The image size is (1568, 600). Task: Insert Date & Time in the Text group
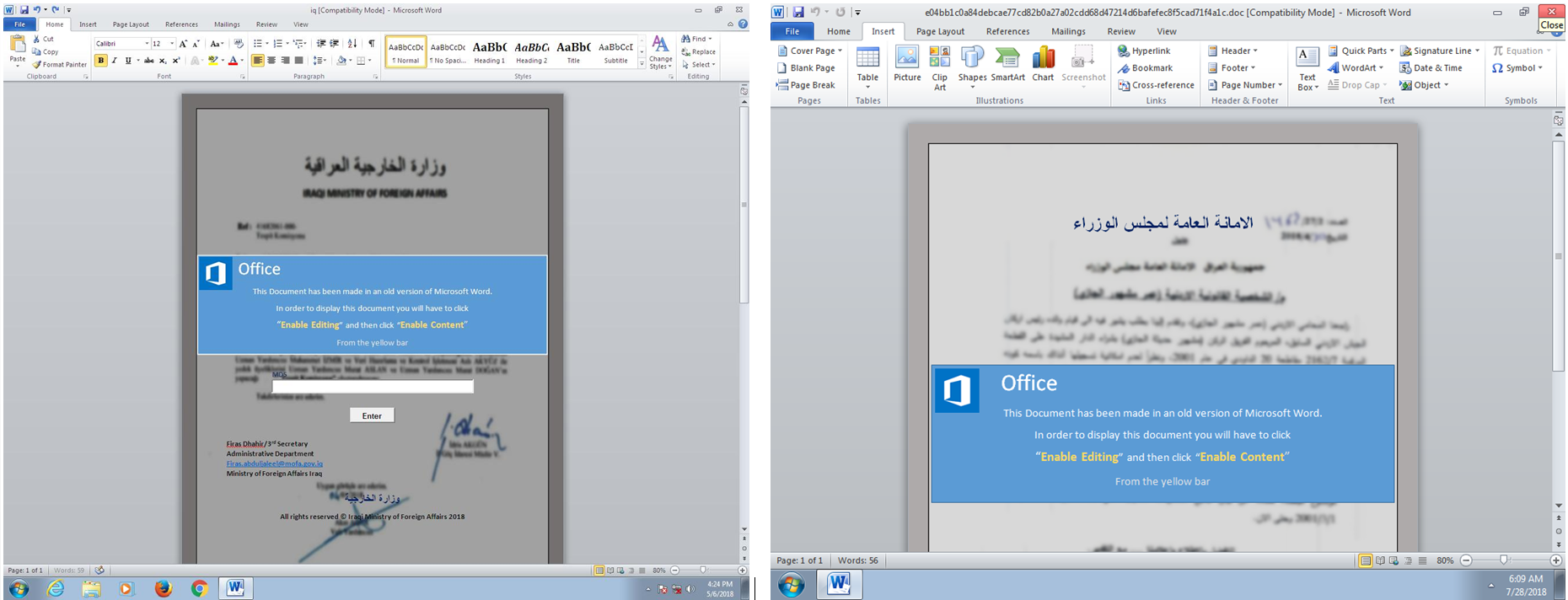(1431, 68)
